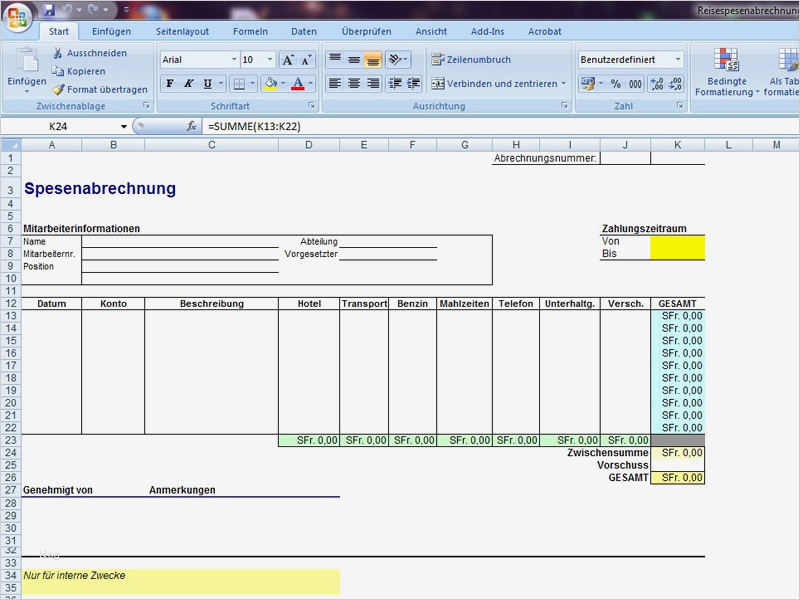
Task: Toggle italic formatting (K)
Action: [189, 84]
